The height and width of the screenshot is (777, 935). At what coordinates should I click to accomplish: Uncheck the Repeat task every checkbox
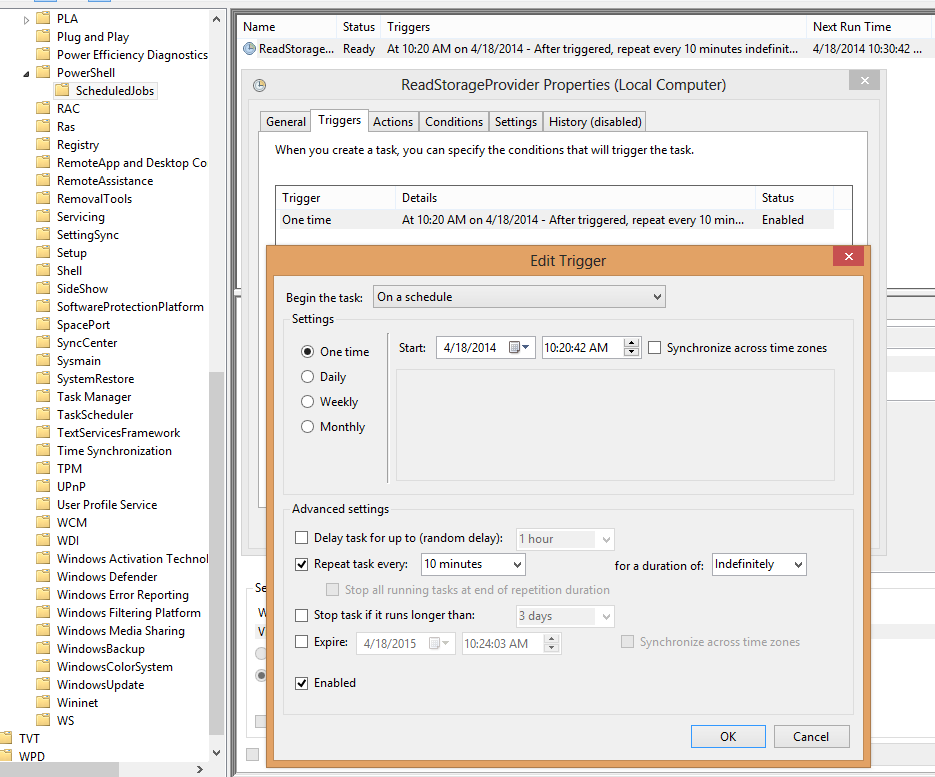[302, 564]
